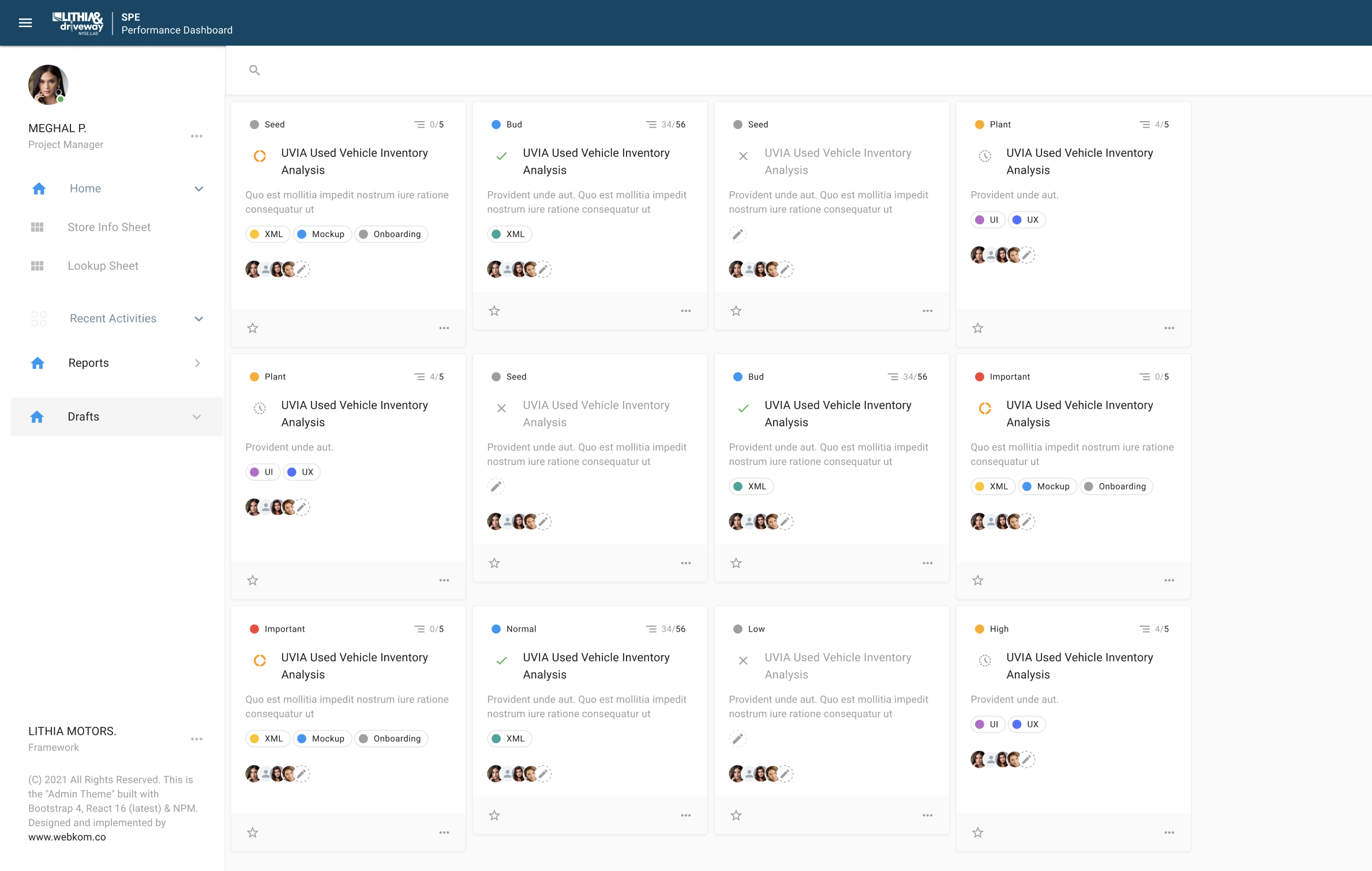This screenshot has height=871, width=1372.
Task: Select the Store Info Sheet grid icon
Action: pos(38,227)
